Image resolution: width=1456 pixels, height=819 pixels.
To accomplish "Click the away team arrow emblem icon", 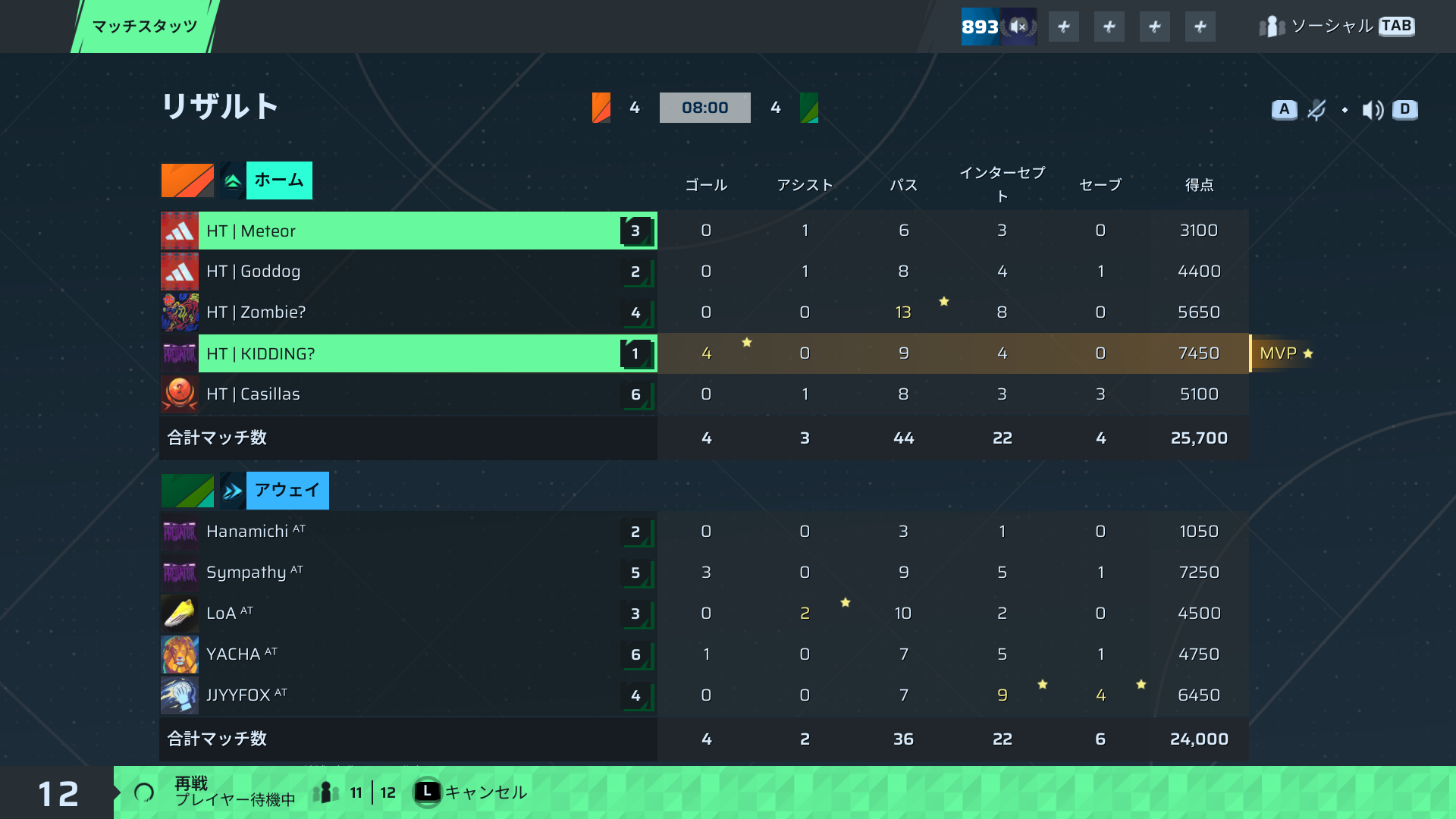I will [233, 491].
